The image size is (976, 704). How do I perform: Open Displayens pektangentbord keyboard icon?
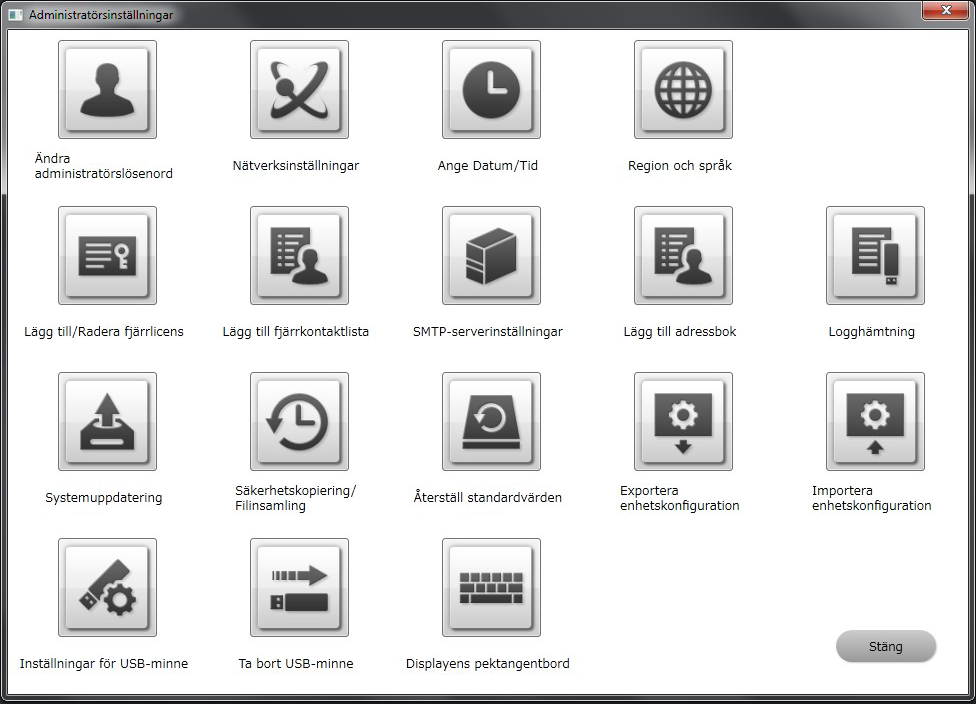tap(491, 588)
